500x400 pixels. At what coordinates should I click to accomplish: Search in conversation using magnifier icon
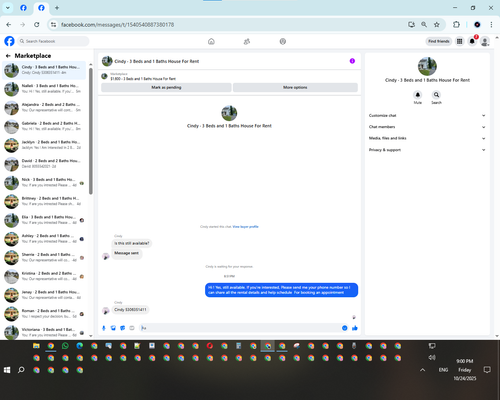click(x=436, y=95)
